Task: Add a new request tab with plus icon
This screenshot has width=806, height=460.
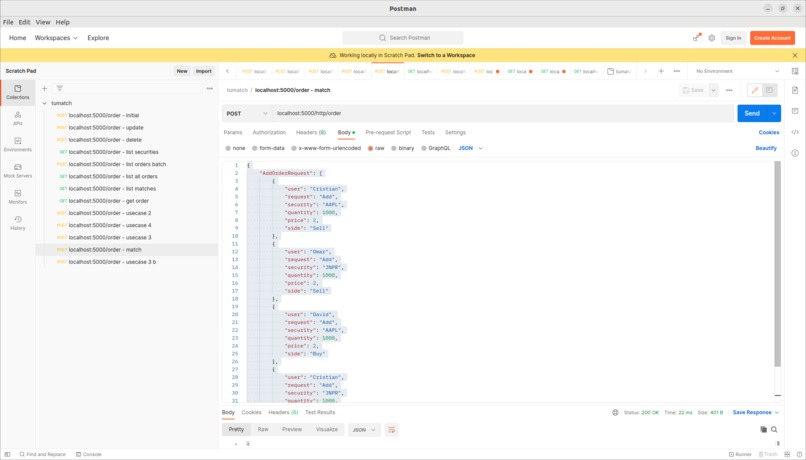Action: [661, 71]
